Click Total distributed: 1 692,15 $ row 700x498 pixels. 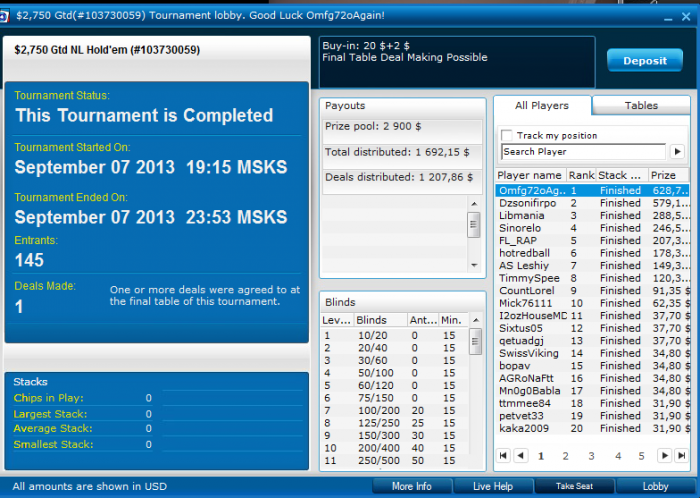pyautogui.click(x=402, y=157)
